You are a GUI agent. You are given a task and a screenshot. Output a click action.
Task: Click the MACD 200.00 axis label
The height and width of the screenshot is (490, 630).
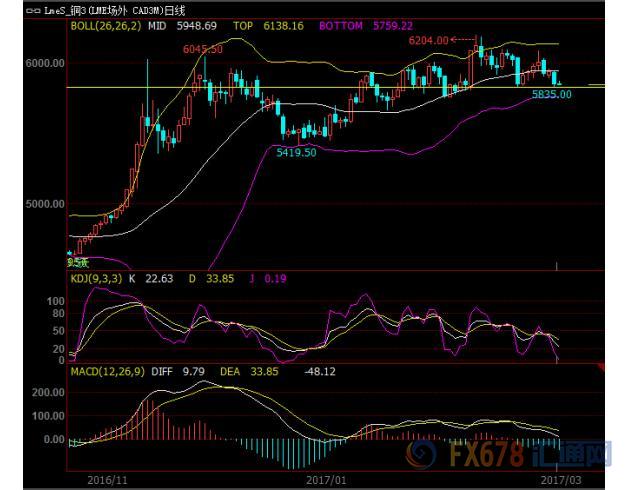(48, 392)
